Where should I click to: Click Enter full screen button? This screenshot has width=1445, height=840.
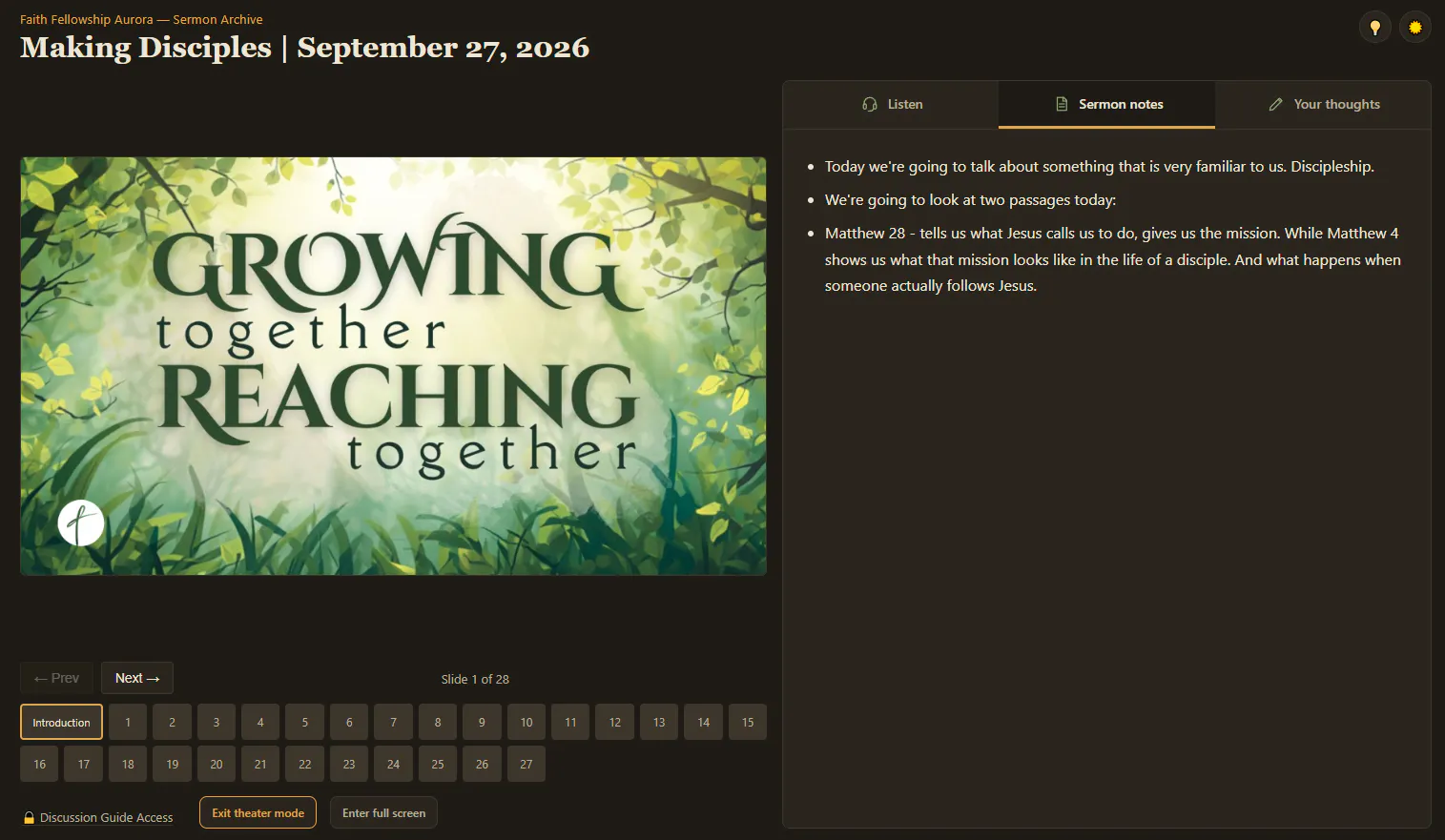point(383,812)
